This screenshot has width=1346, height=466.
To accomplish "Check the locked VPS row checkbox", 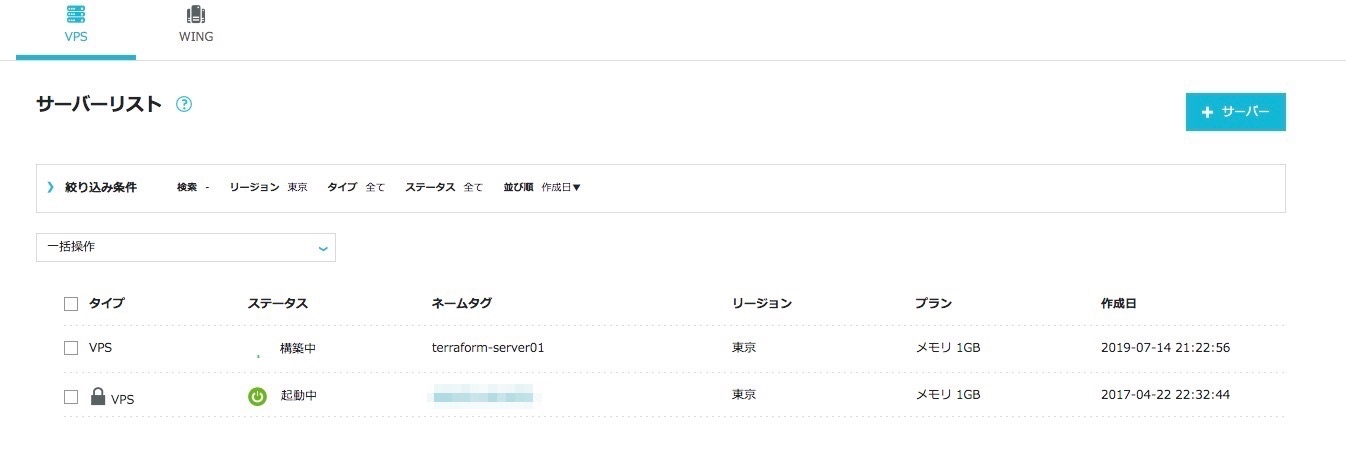I will pos(71,396).
